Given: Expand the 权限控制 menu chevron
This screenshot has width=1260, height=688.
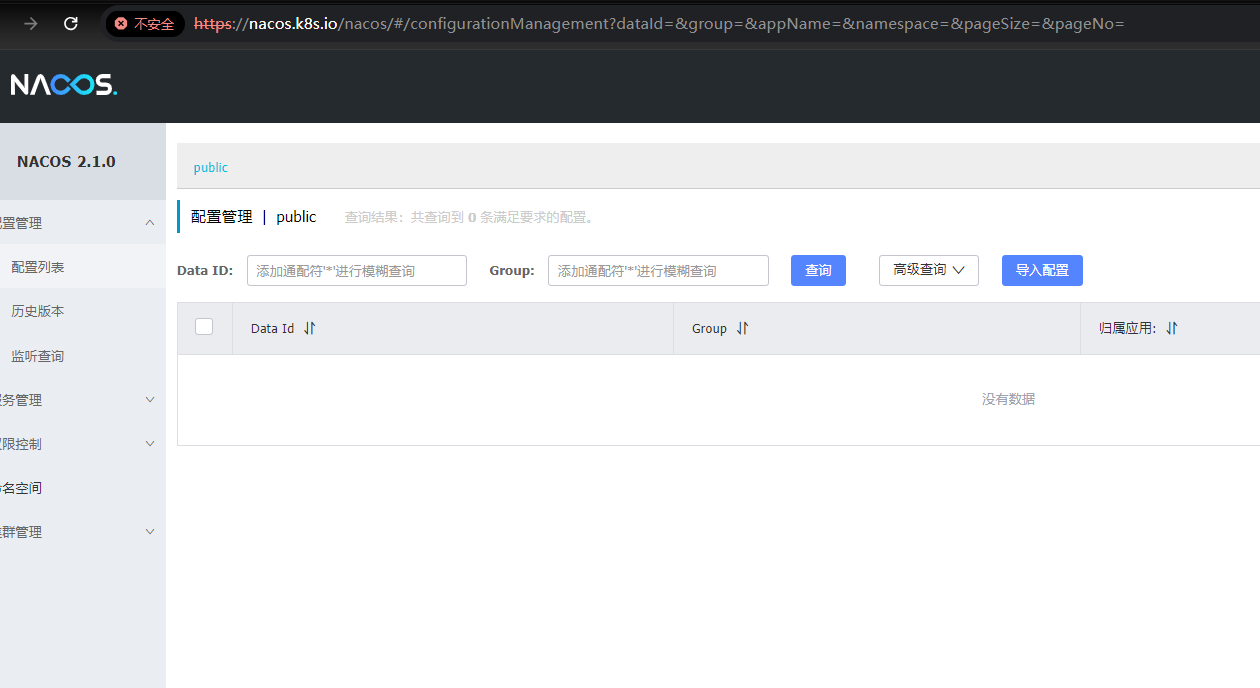Looking at the screenshot, I should tap(150, 444).
